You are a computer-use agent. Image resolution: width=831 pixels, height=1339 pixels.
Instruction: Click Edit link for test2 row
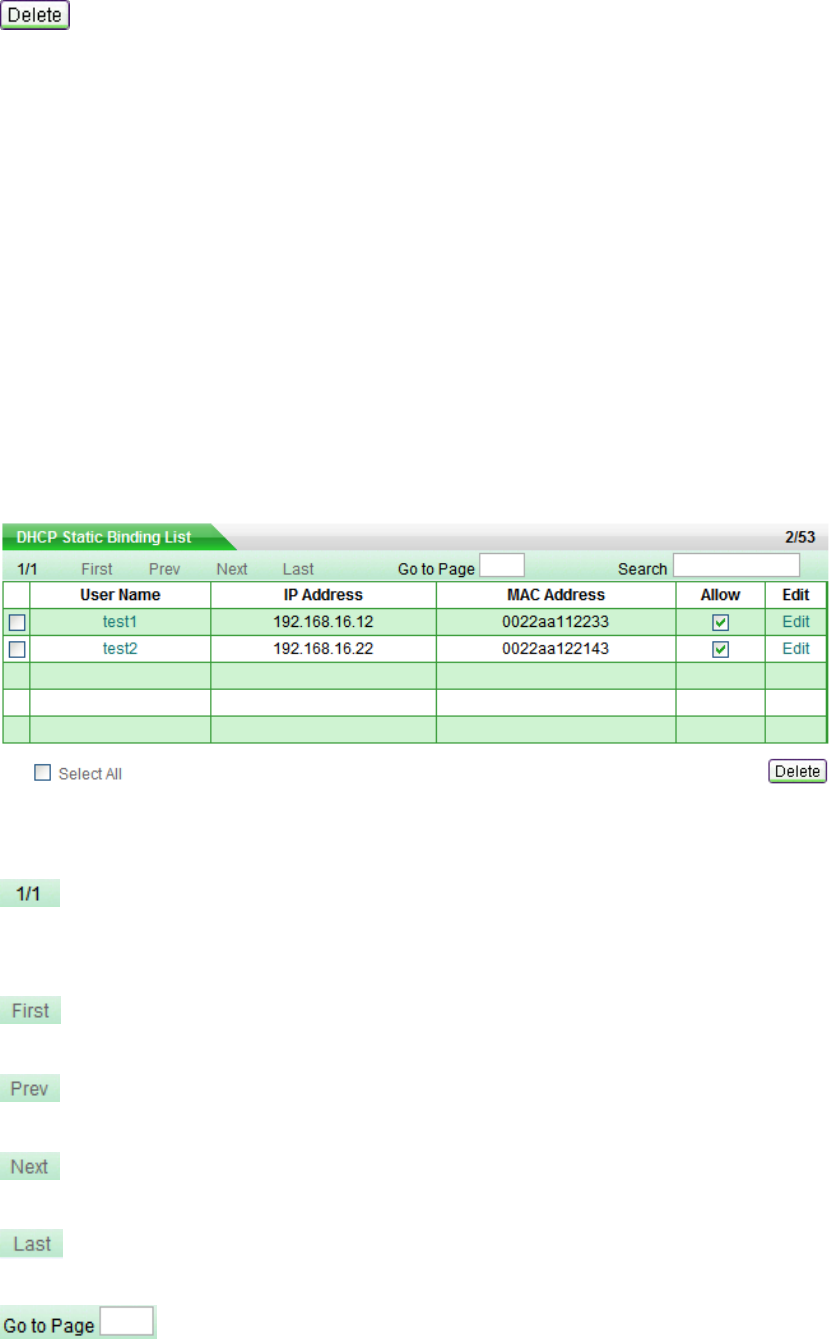(x=796, y=649)
